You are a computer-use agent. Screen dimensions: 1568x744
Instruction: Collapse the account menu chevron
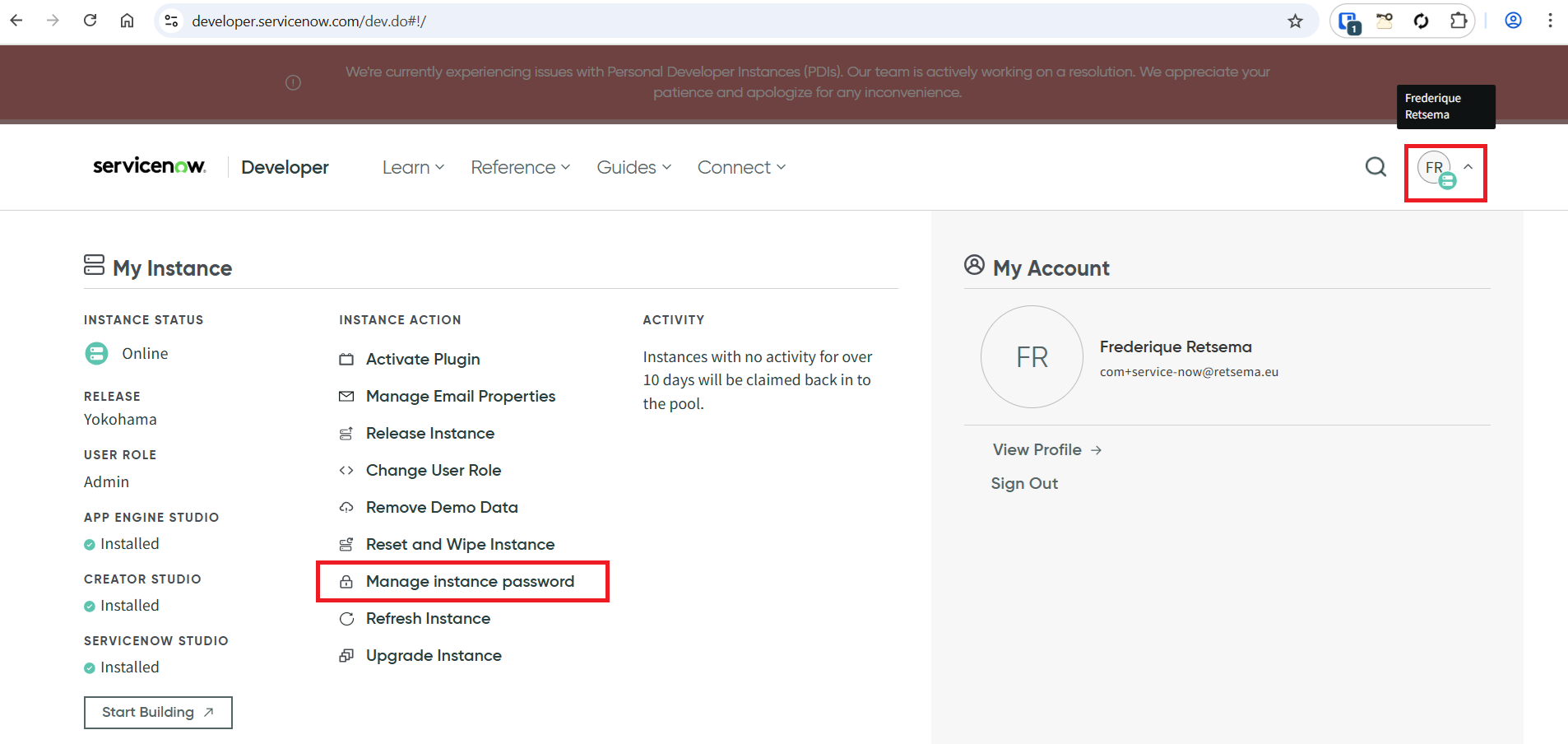coord(1468,167)
